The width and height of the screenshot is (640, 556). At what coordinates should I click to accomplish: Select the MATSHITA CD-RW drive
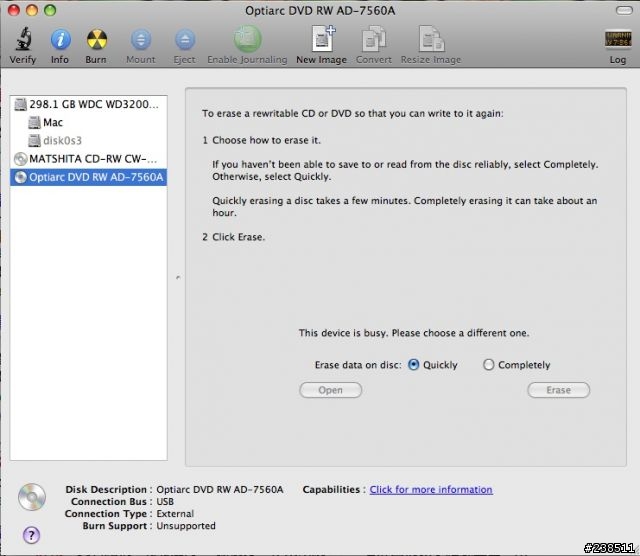click(89, 158)
